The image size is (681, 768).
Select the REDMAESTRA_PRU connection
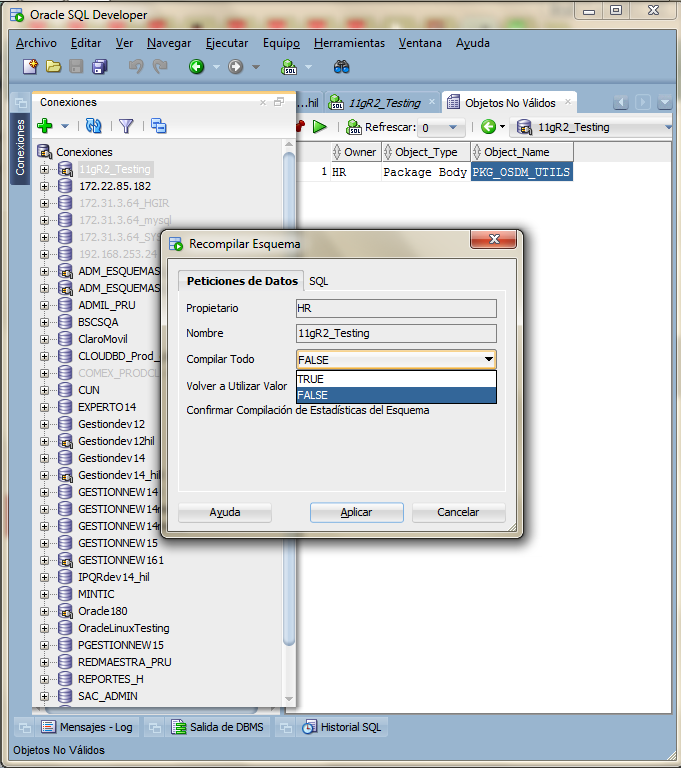click(x=124, y=662)
